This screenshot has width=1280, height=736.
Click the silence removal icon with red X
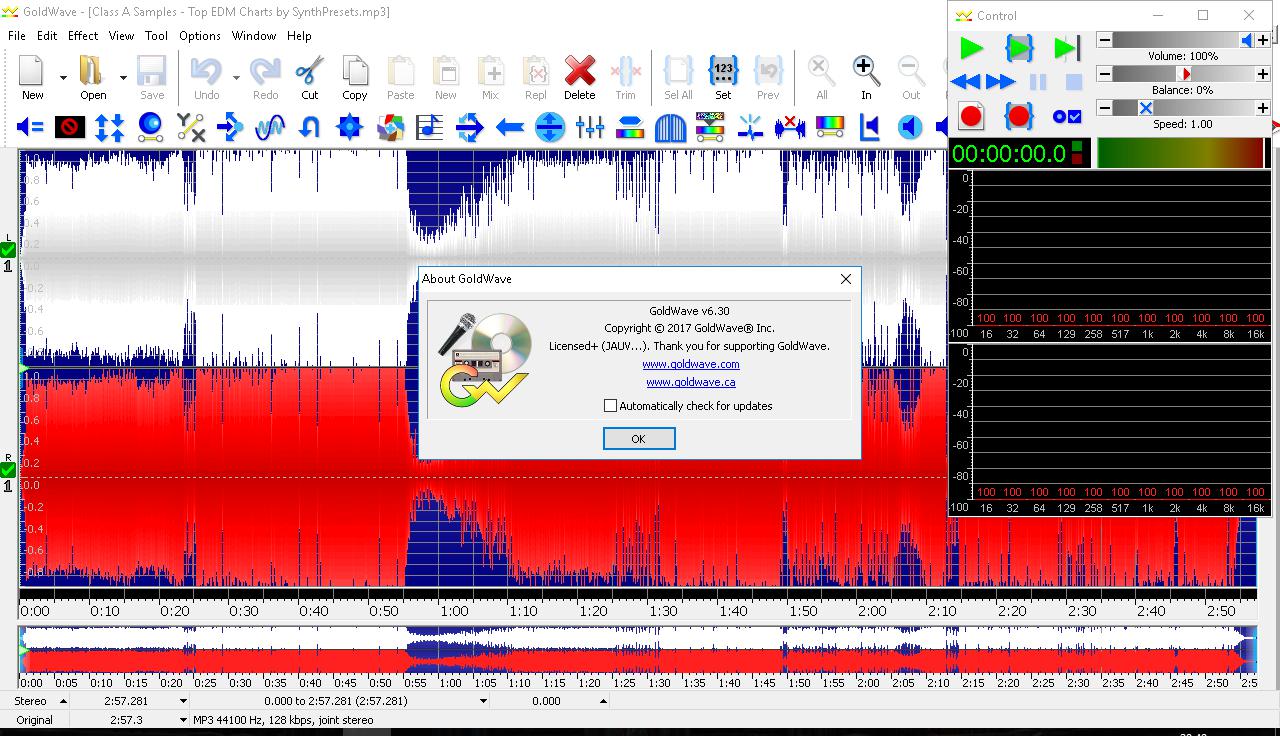[790, 127]
